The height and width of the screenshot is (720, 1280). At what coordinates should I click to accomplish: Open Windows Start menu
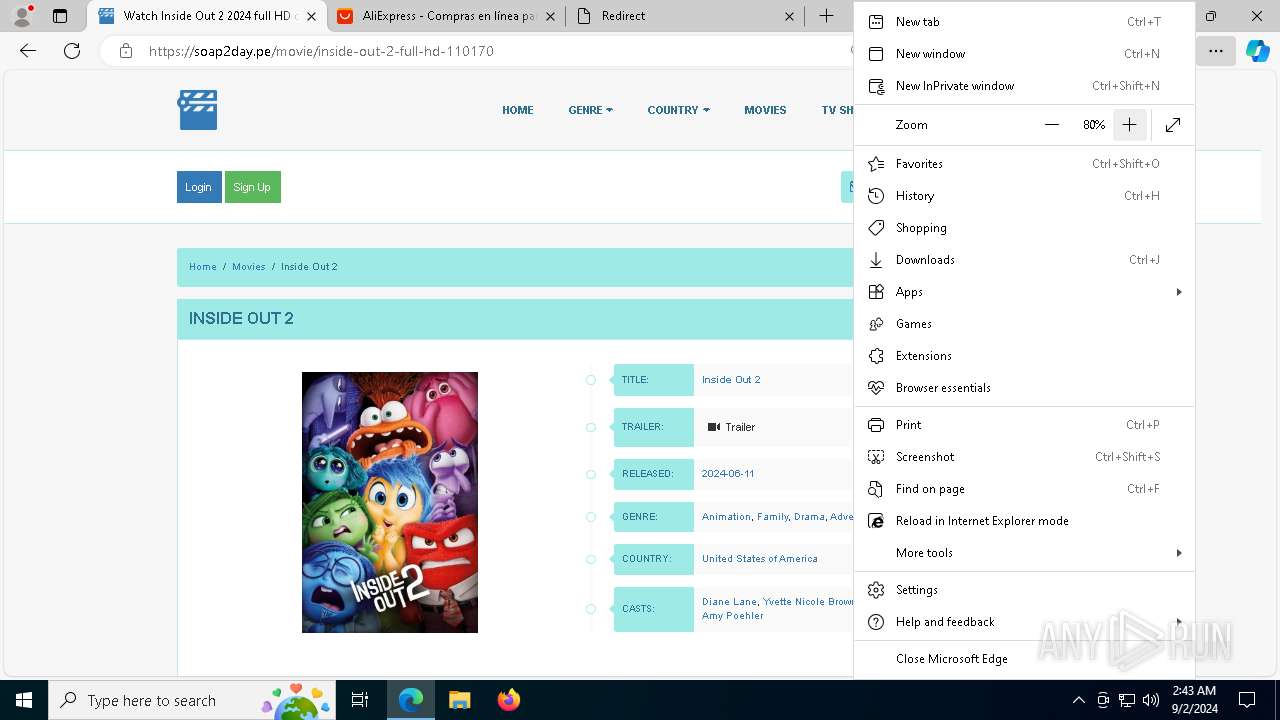[24, 700]
